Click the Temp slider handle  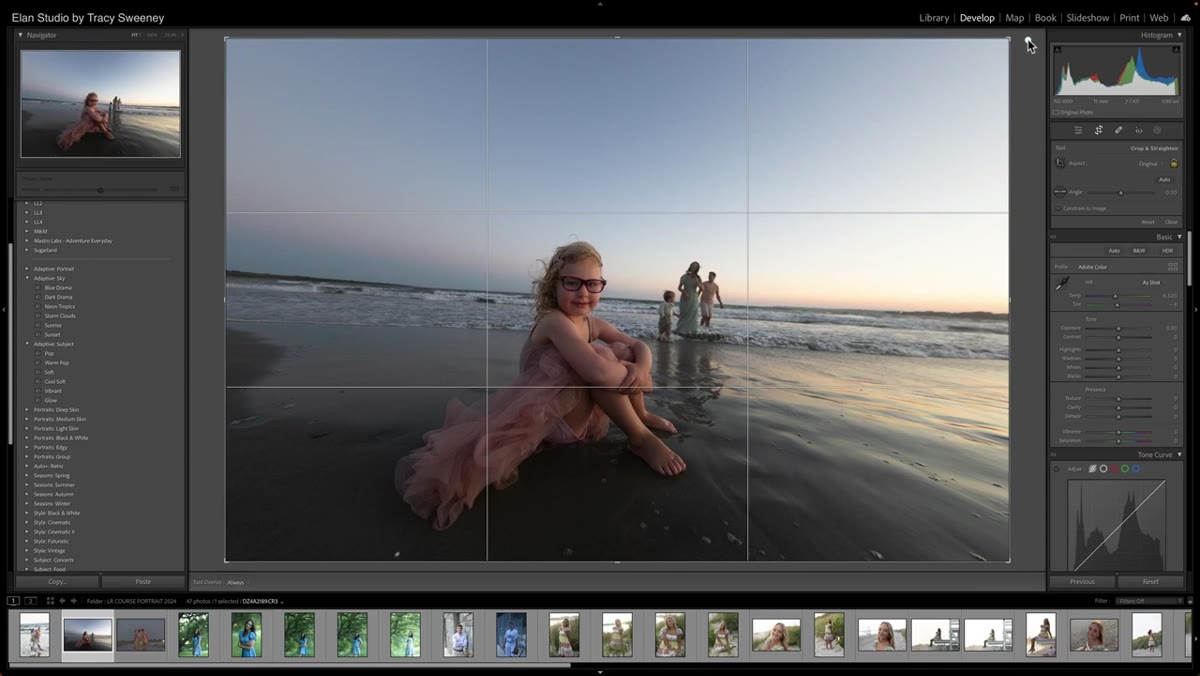tap(1115, 296)
